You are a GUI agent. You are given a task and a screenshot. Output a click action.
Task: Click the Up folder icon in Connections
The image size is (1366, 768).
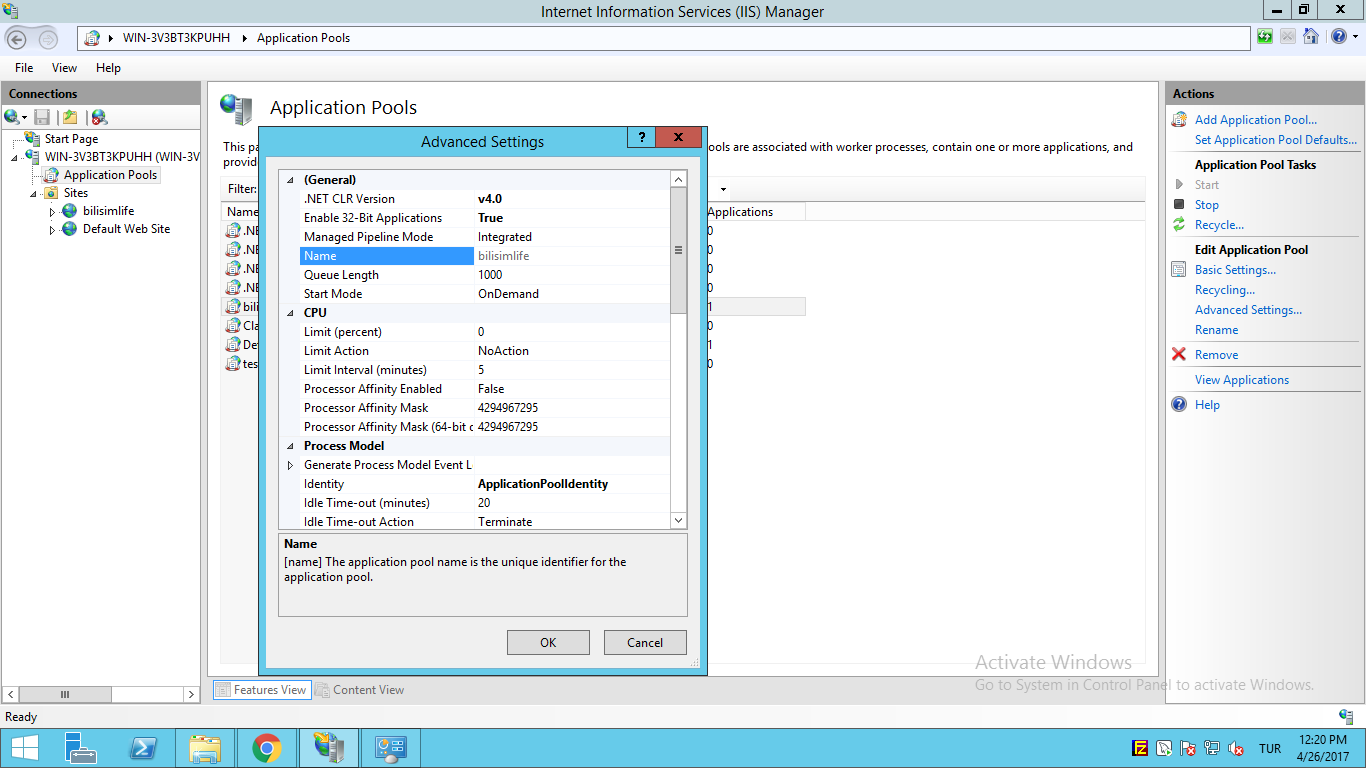[69, 117]
